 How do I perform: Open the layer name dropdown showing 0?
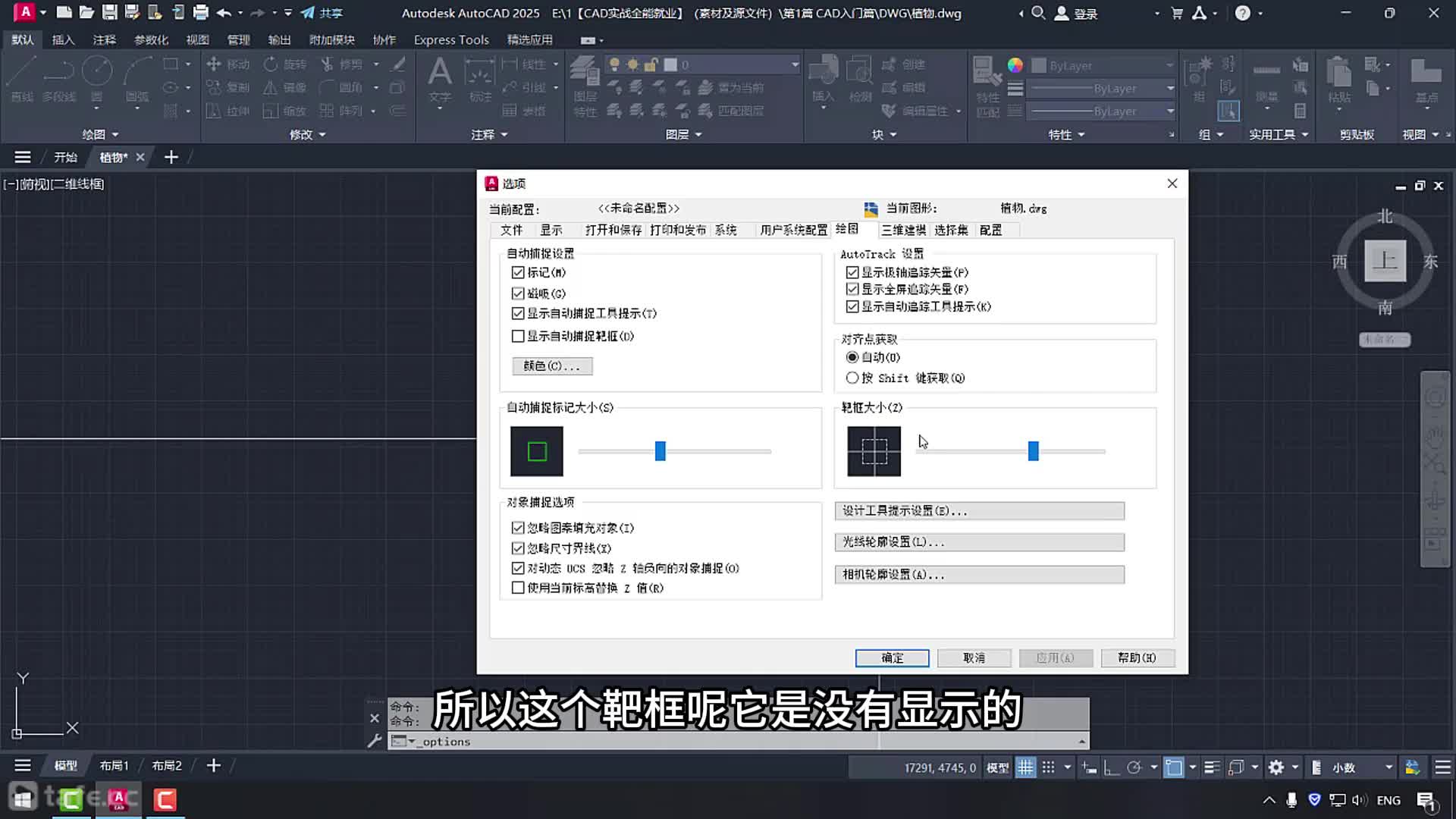pos(795,65)
